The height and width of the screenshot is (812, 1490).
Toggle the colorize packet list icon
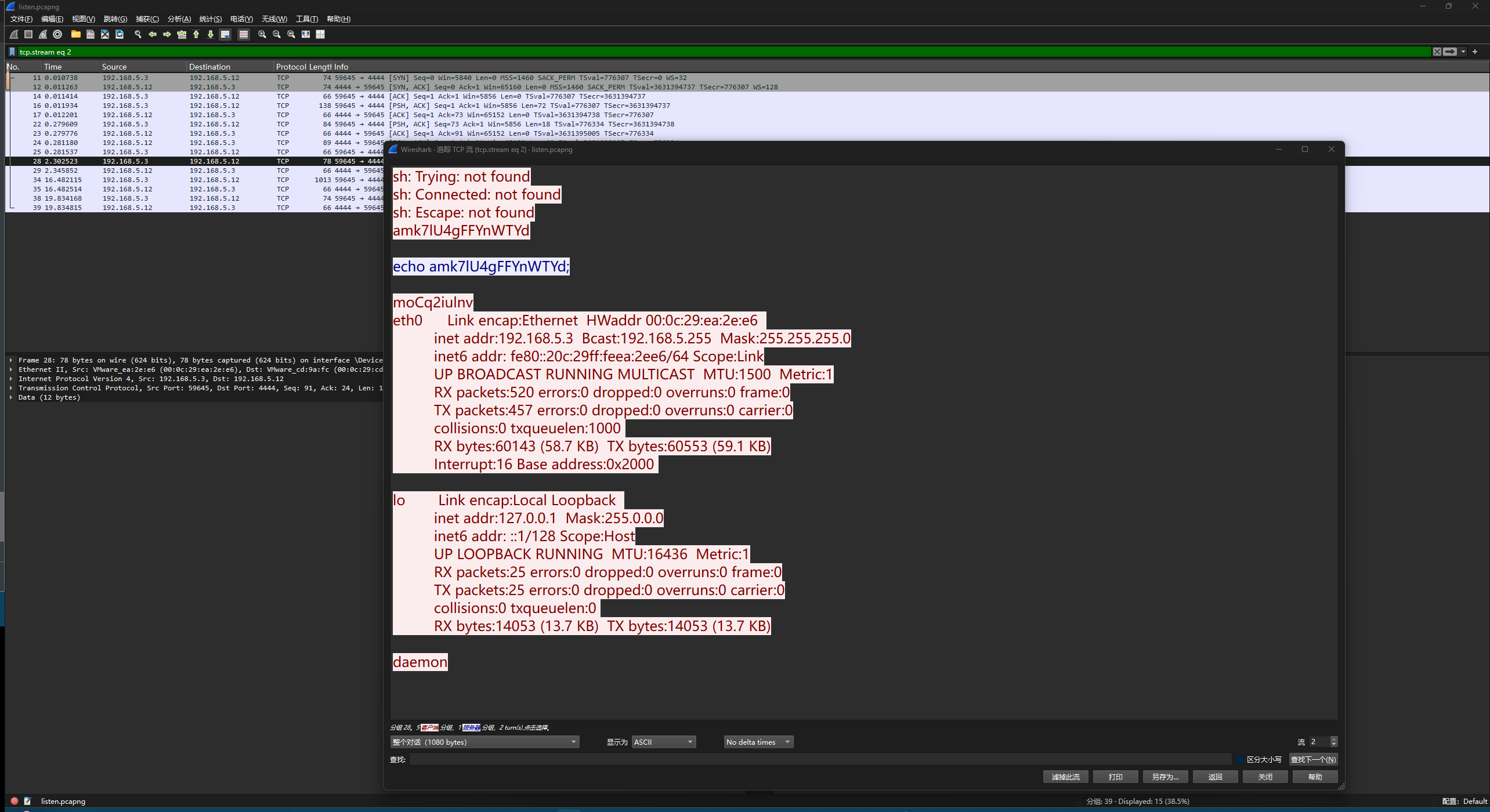point(244,34)
